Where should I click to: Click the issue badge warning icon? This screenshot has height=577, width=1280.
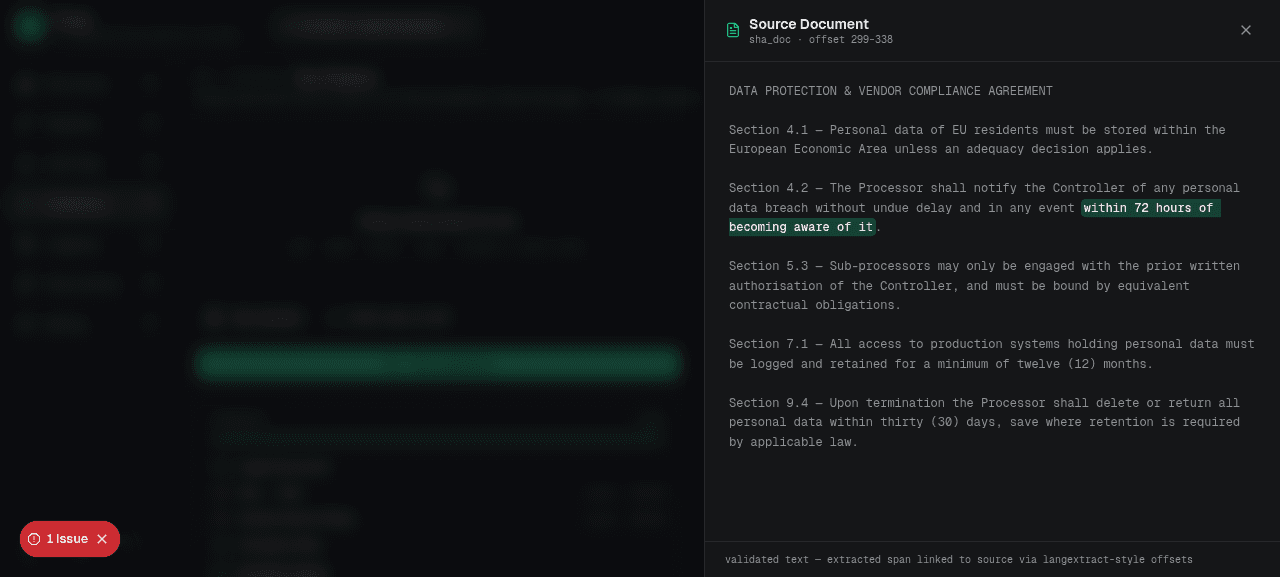tap(34, 539)
